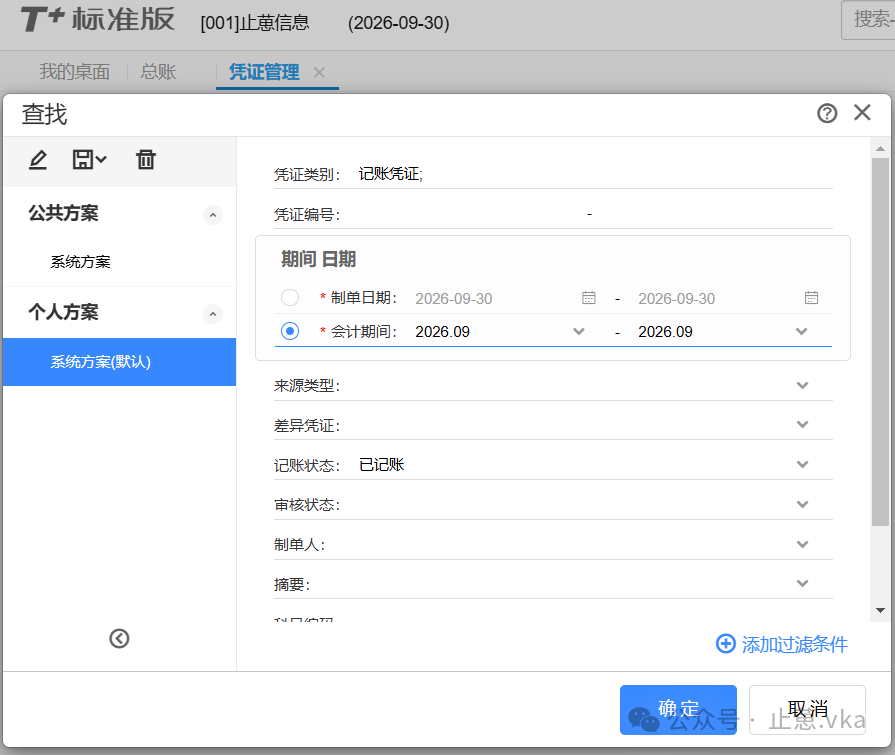Open the 制单日期 start calendar picker
Image resolution: width=895 pixels, height=755 pixels.
(588, 298)
